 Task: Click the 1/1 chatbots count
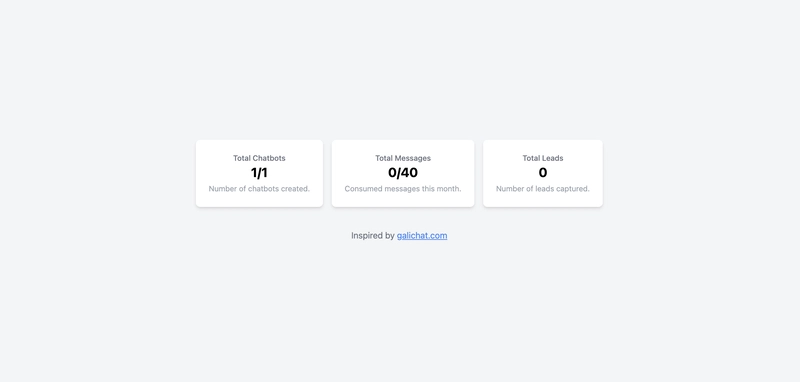259,173
